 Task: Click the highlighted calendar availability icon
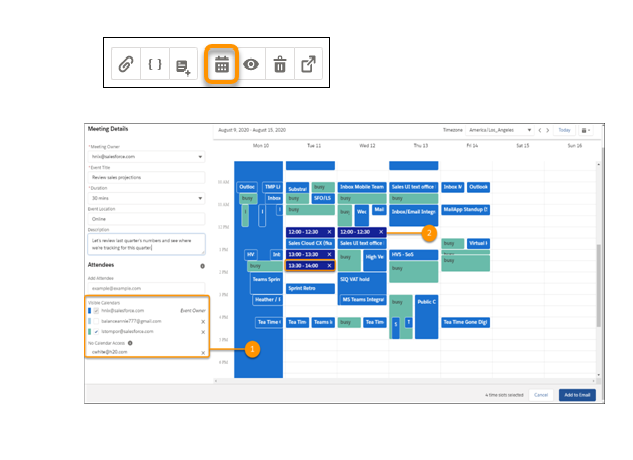(x=222, y=65)
